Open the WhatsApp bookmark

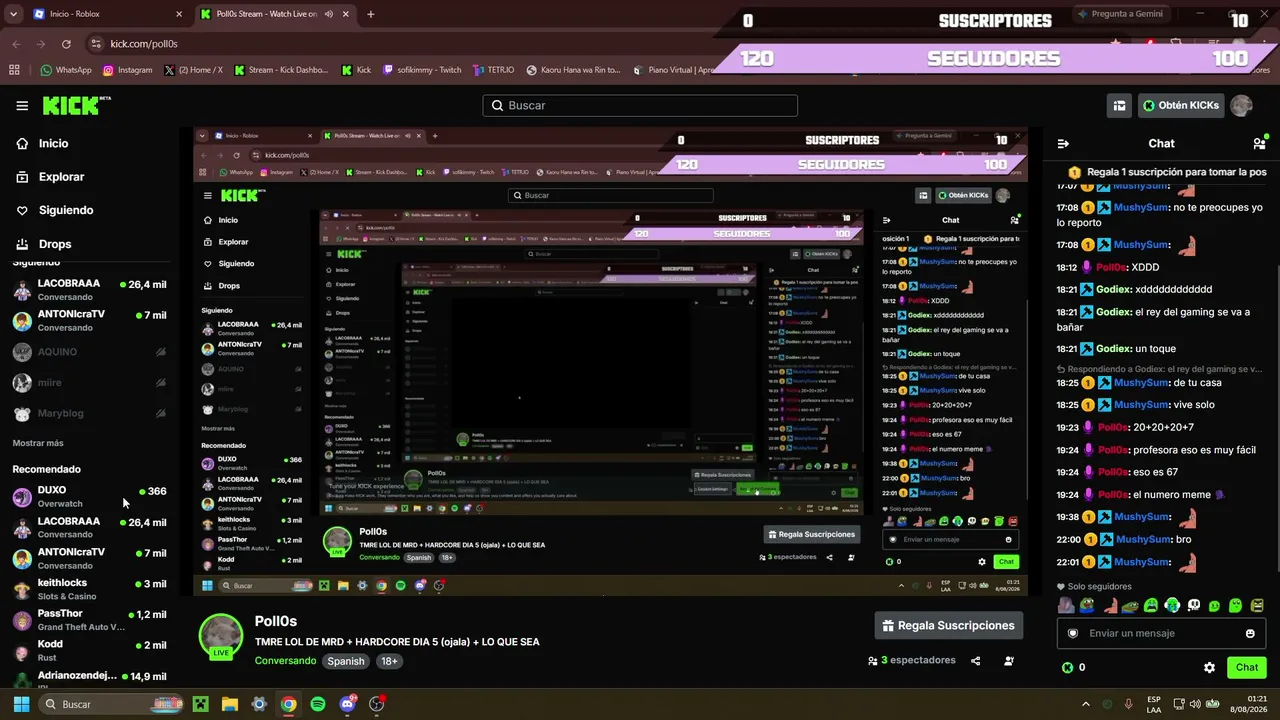pos(66,70)
